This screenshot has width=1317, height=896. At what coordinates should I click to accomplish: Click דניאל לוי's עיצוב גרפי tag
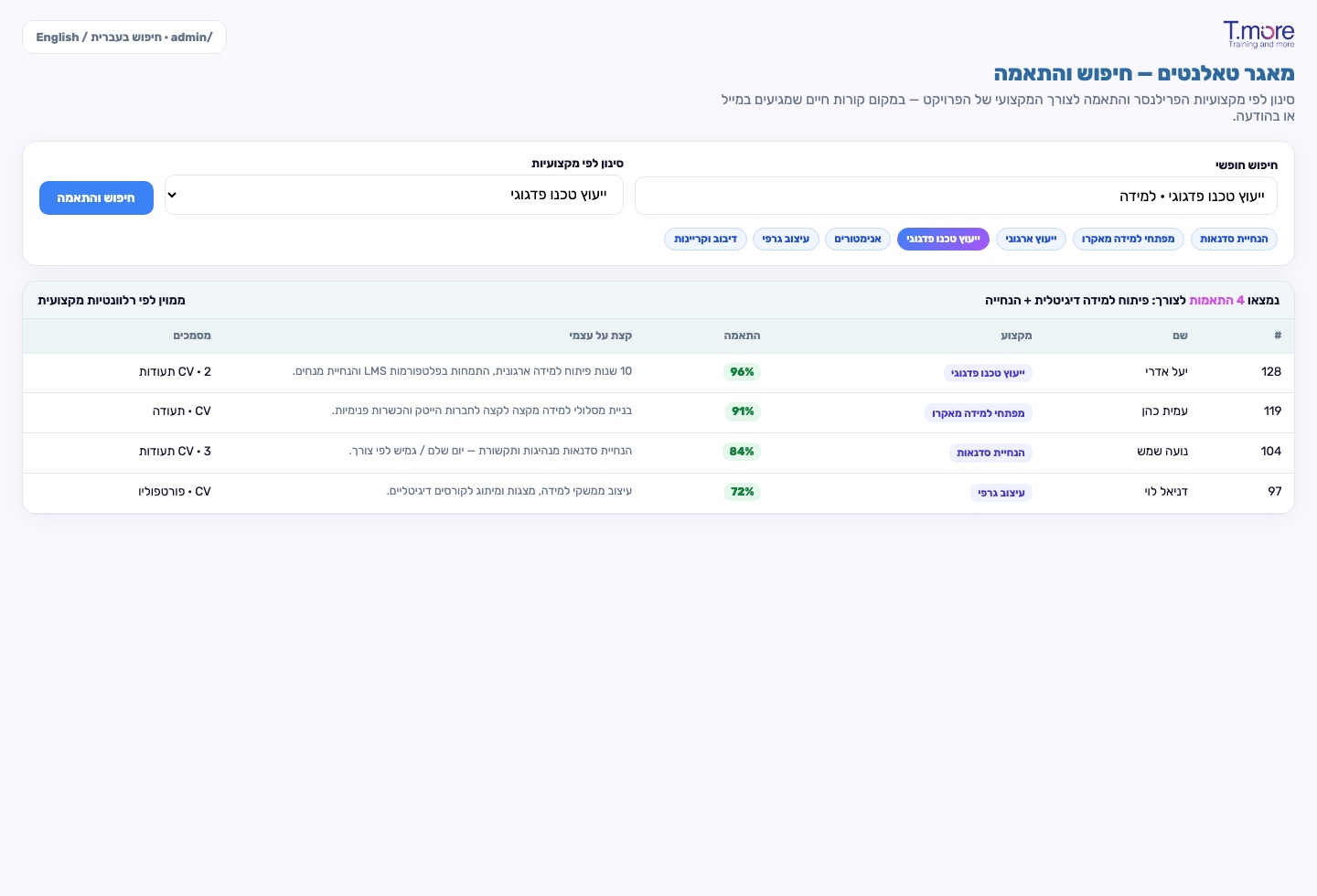(1001, 493)
